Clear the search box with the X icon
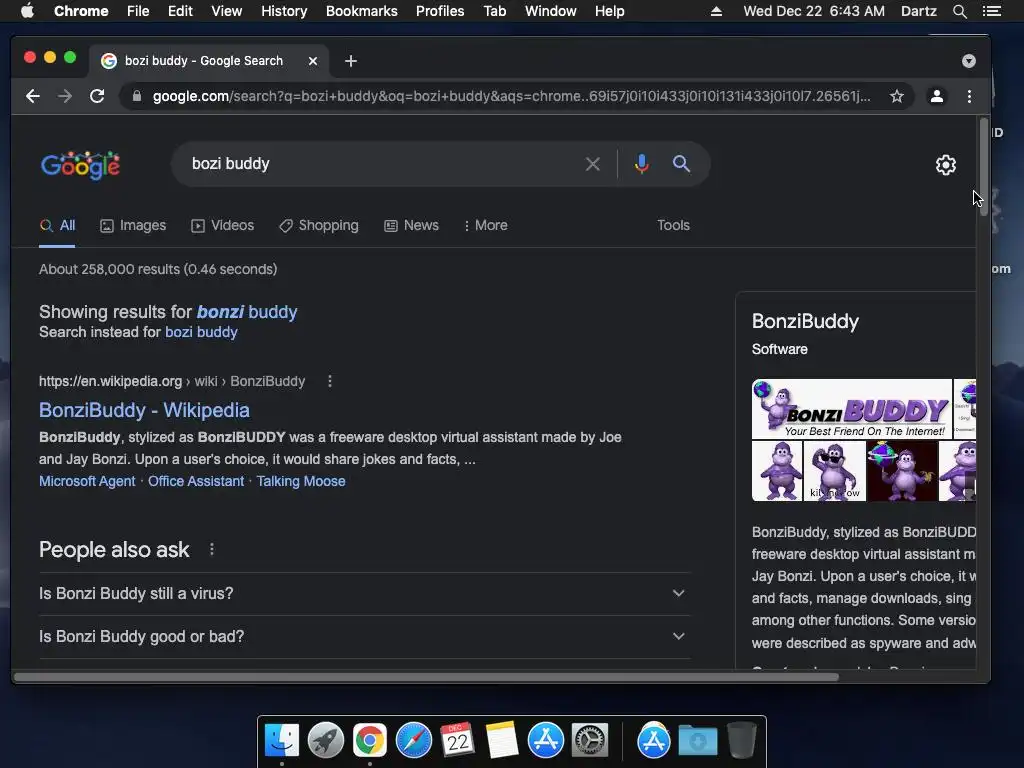This screenshot has height=768, width=1024. (592, 164)
